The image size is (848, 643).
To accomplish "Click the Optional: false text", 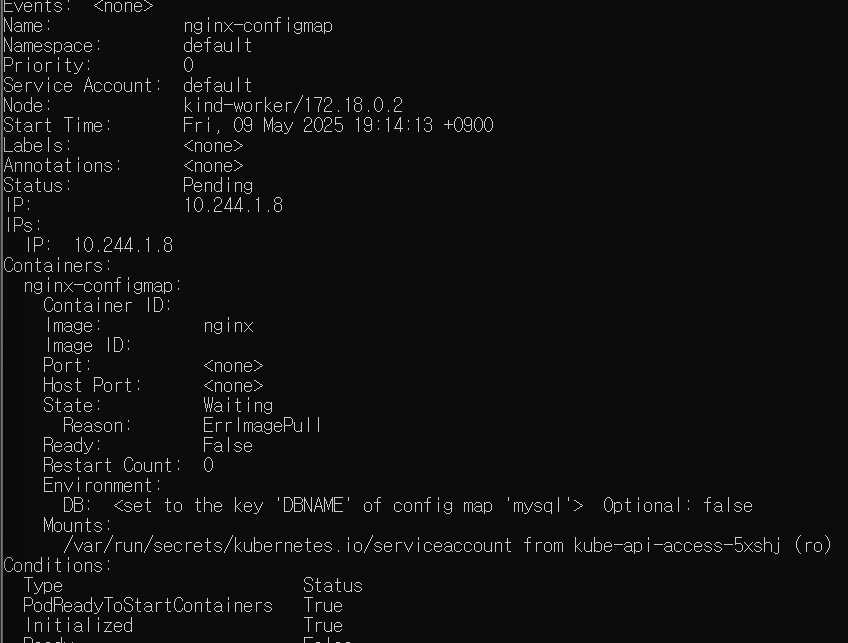I will click(x=678, y=506).
